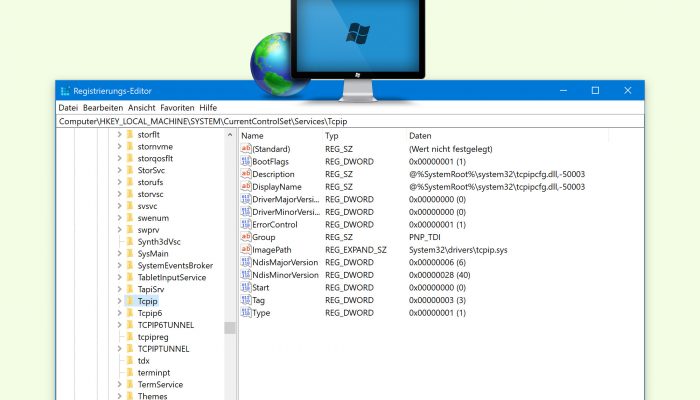This screenshot has height=400, width=700.
Task: Click the DriverMajorVersi... DWORD icon
Action: pyautogui.click(x=246, y=199)
